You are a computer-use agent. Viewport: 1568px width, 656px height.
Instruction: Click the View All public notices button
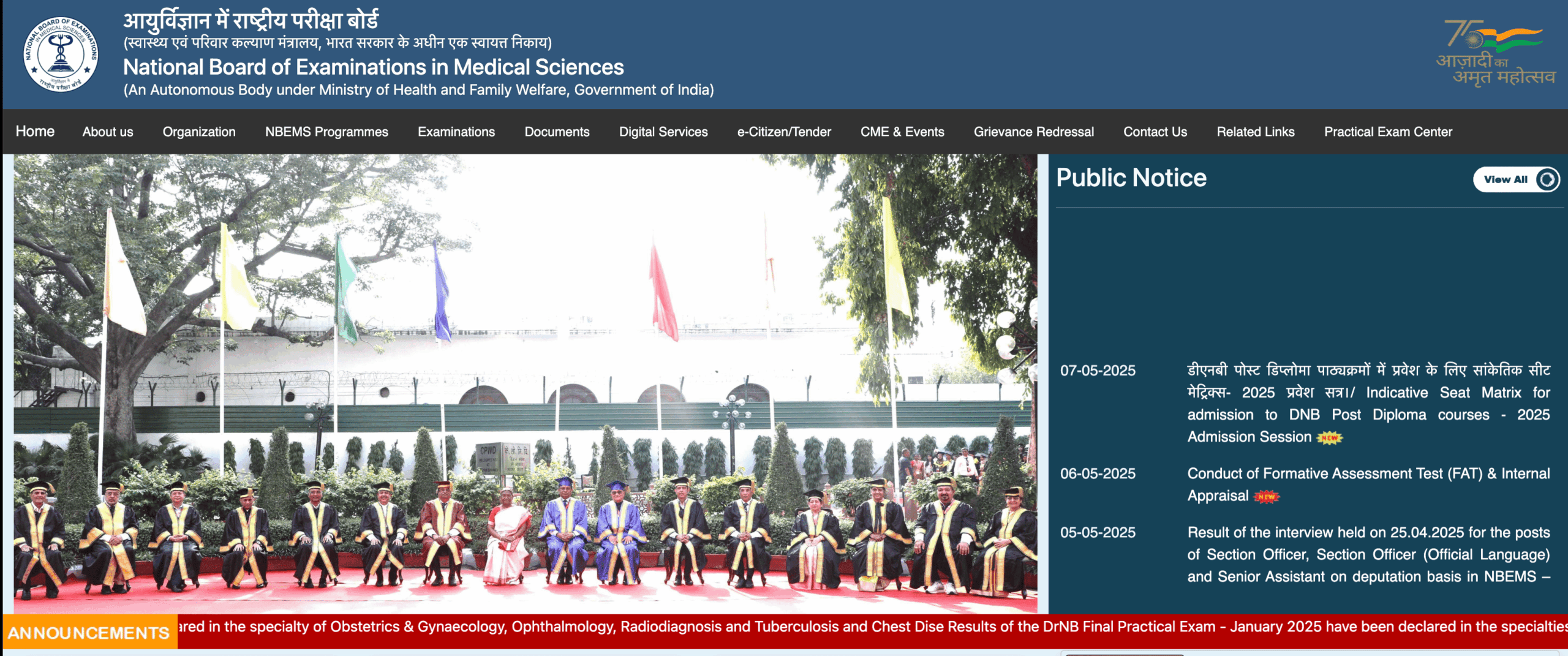(x=1516, y=179)
